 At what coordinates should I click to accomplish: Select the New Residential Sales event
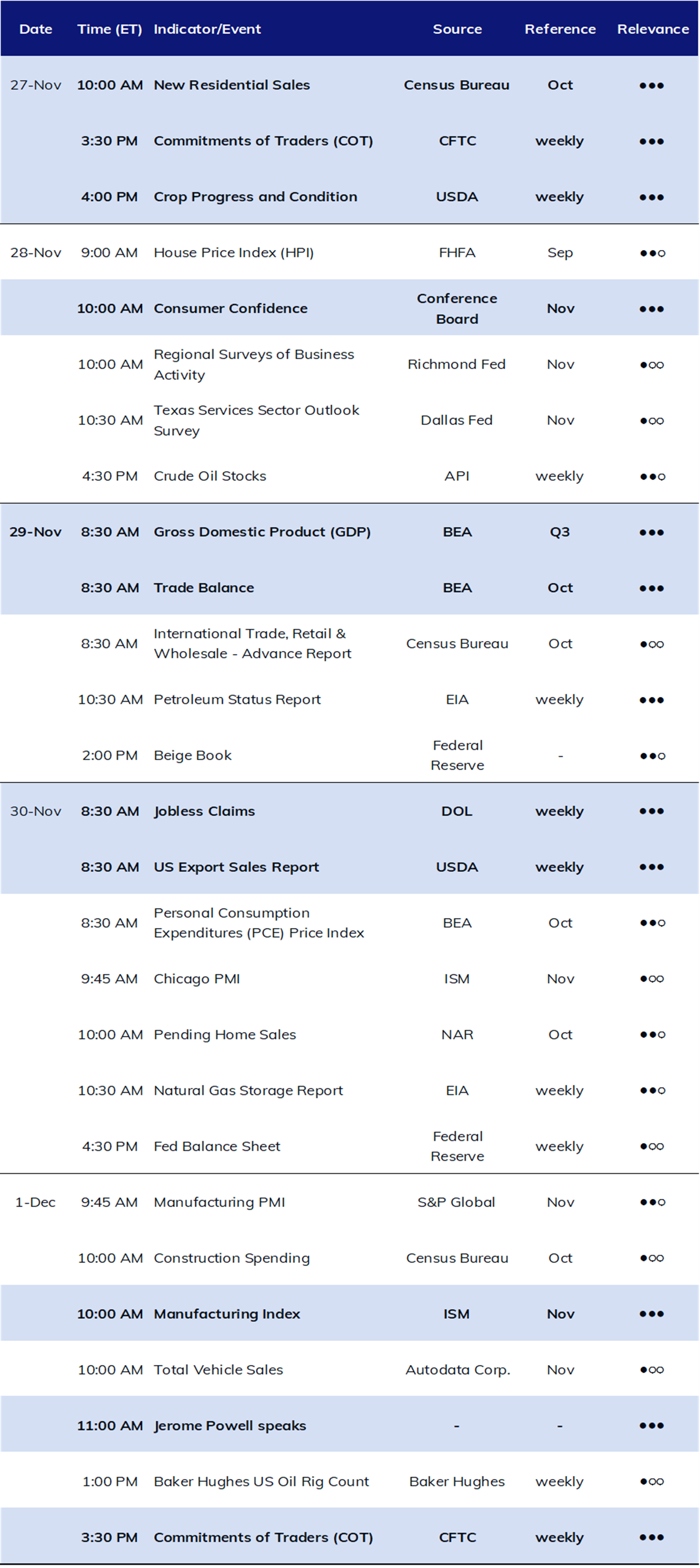click(232, 85)
